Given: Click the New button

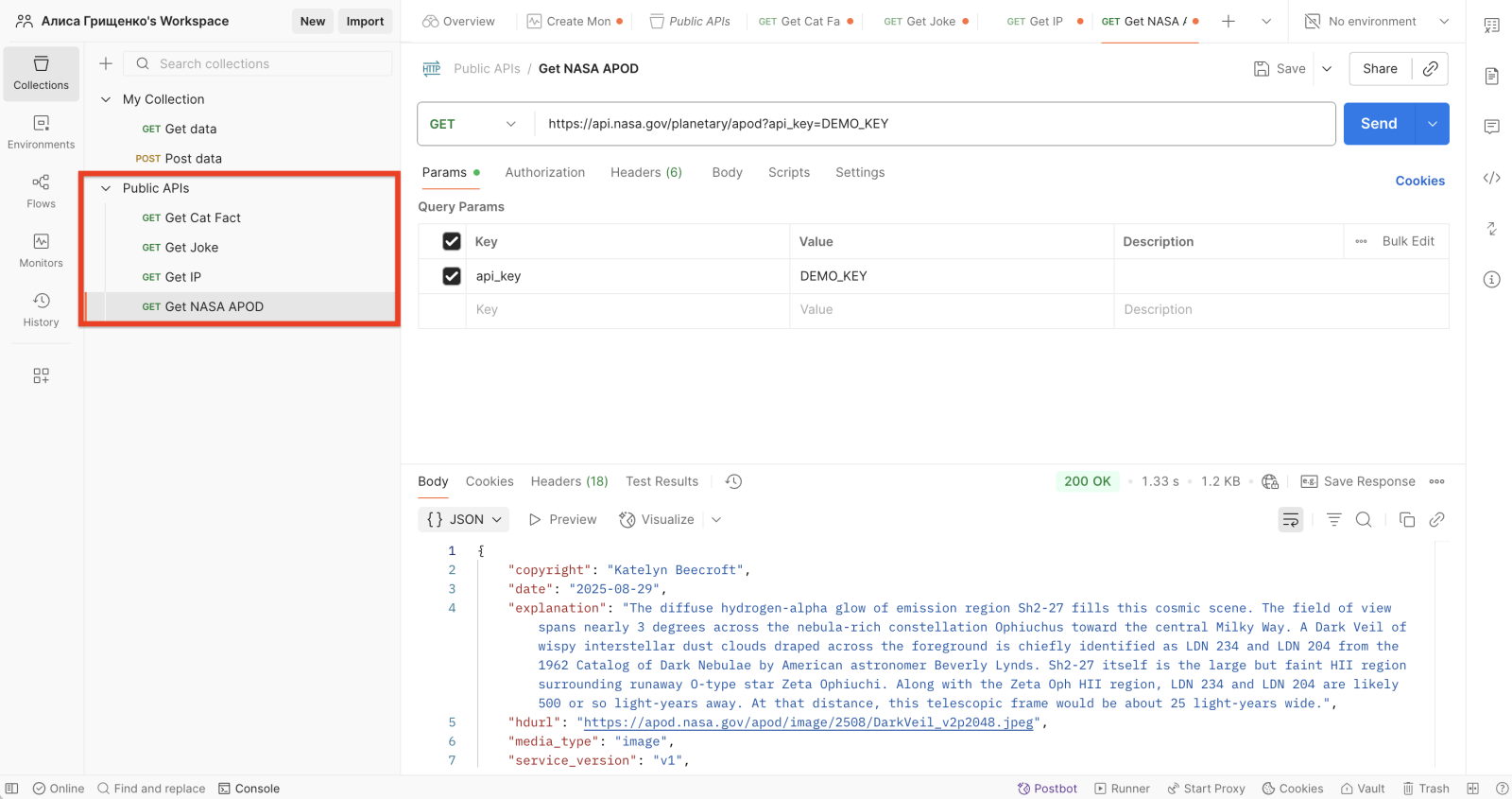Looking at the screenshot, I should click(x=313, y=21).
